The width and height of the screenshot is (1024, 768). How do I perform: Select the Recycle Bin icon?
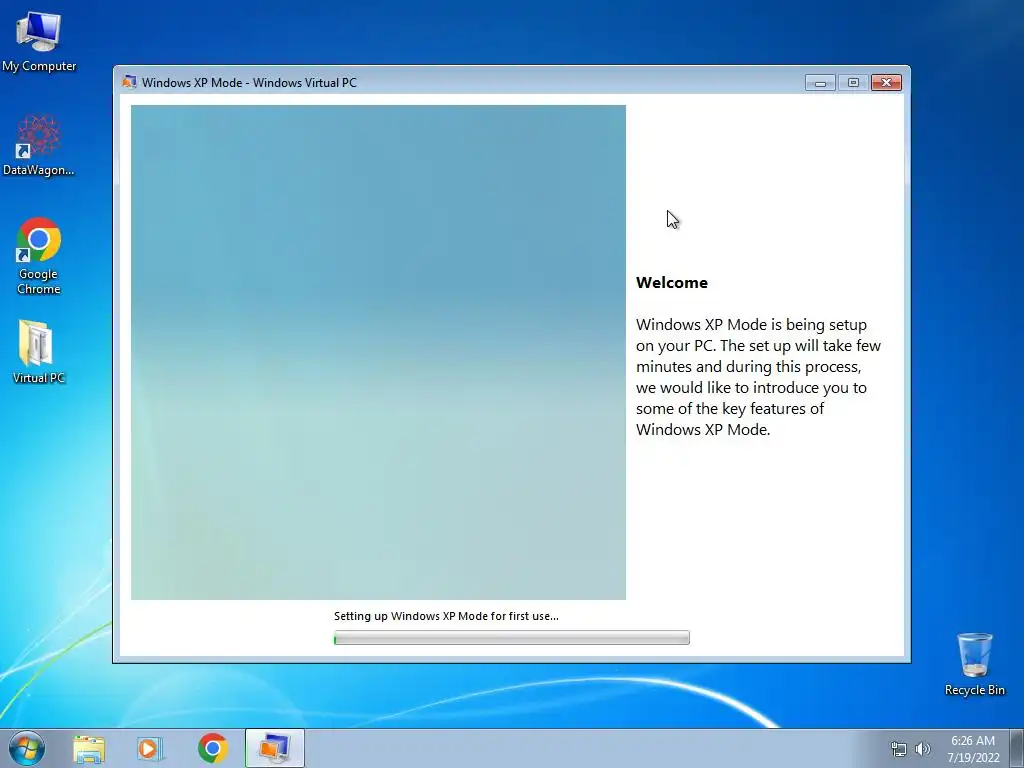974,664
